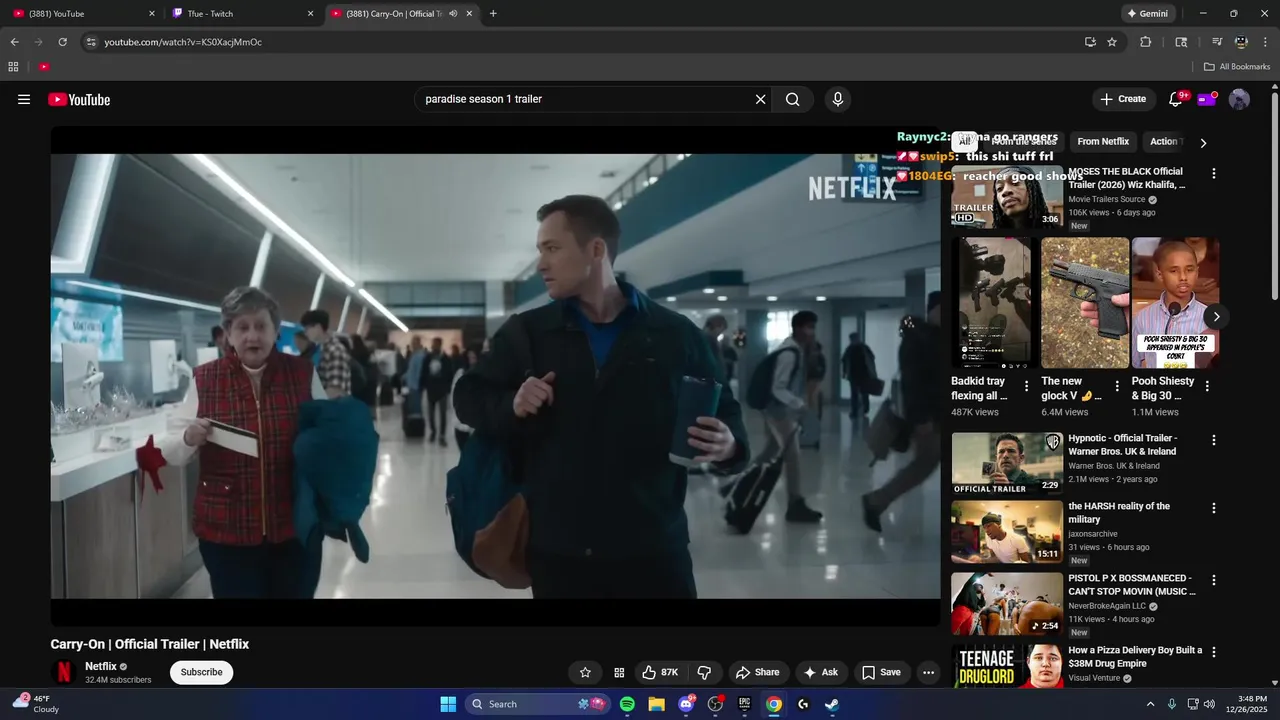Open options for Pizza Delivery Boy video
This screenshot has height=720, width=1280.
click(x=1214, y=652)
